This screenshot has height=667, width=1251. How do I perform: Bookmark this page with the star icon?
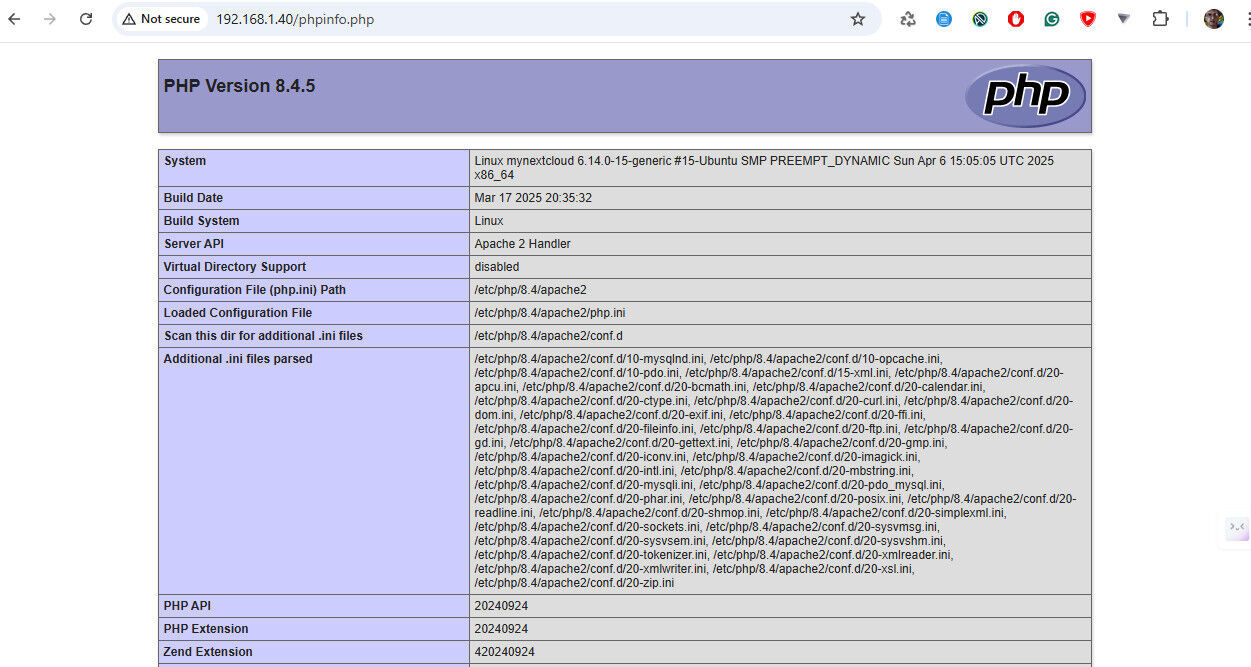click(x=857, y=19)
